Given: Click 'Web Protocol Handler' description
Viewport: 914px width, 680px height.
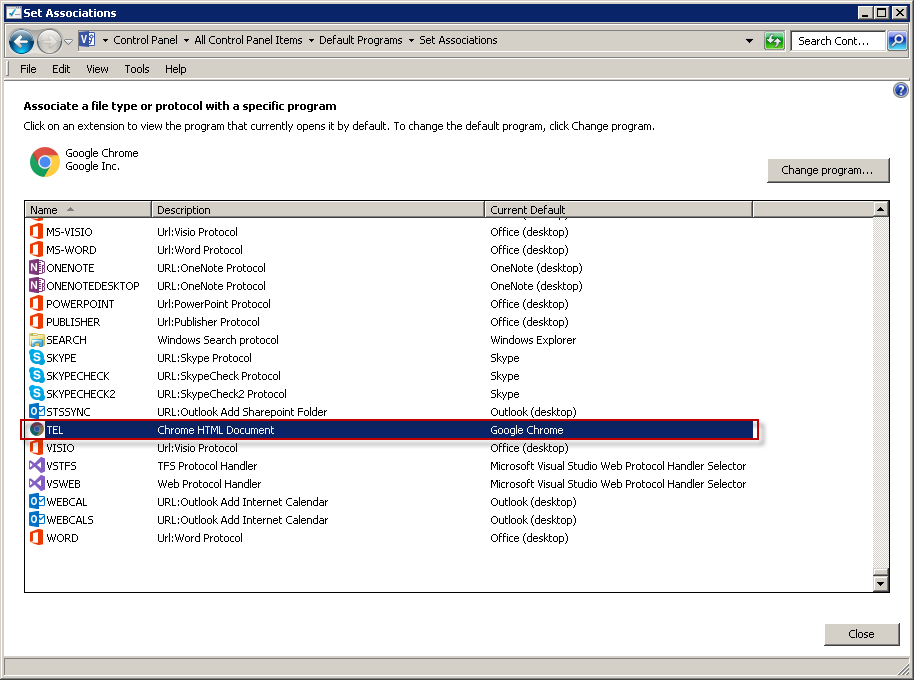Looking at the screenshot, I should point(209,484).
